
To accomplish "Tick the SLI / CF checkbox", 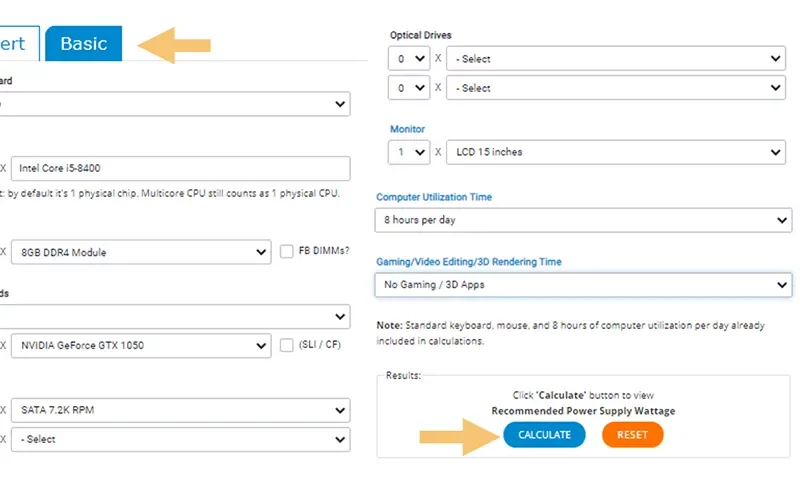I will [x=287, y=345].
